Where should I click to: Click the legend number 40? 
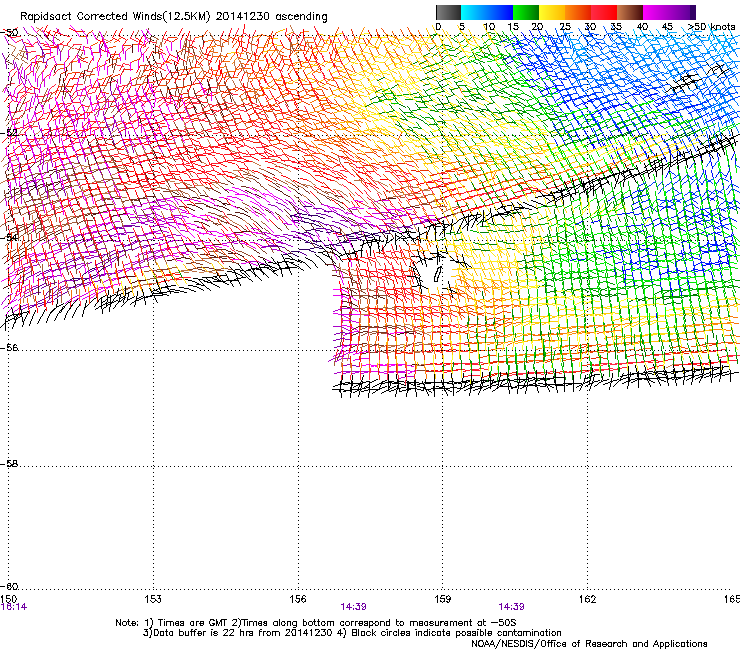[642, 27]
